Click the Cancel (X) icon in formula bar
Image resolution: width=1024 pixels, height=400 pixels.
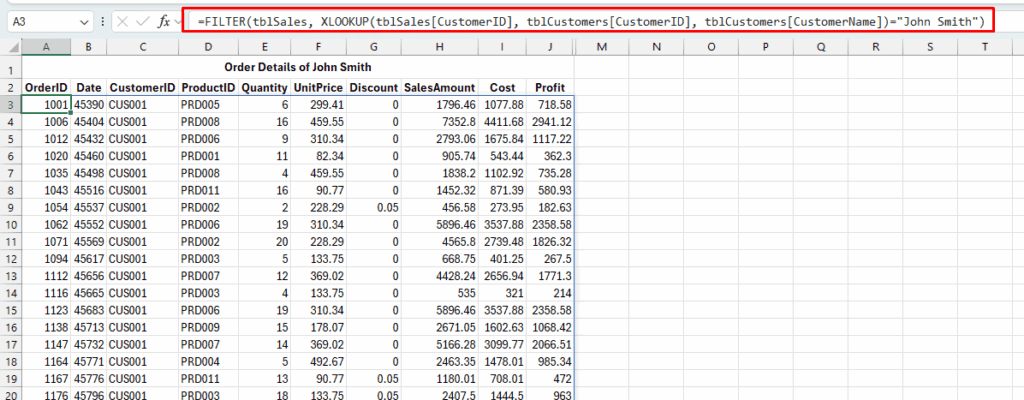(x=122, y=21)
